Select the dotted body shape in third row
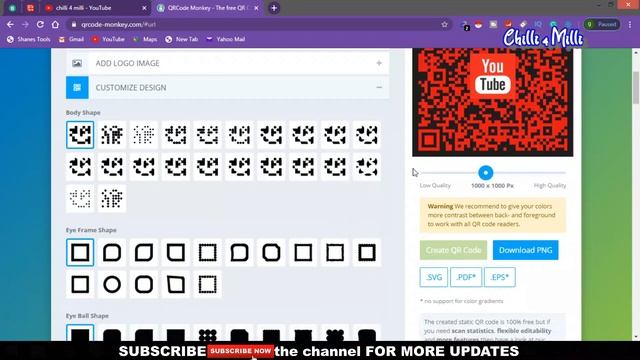The width and height of the screenshot is (640, 360). tap(80, 199)
